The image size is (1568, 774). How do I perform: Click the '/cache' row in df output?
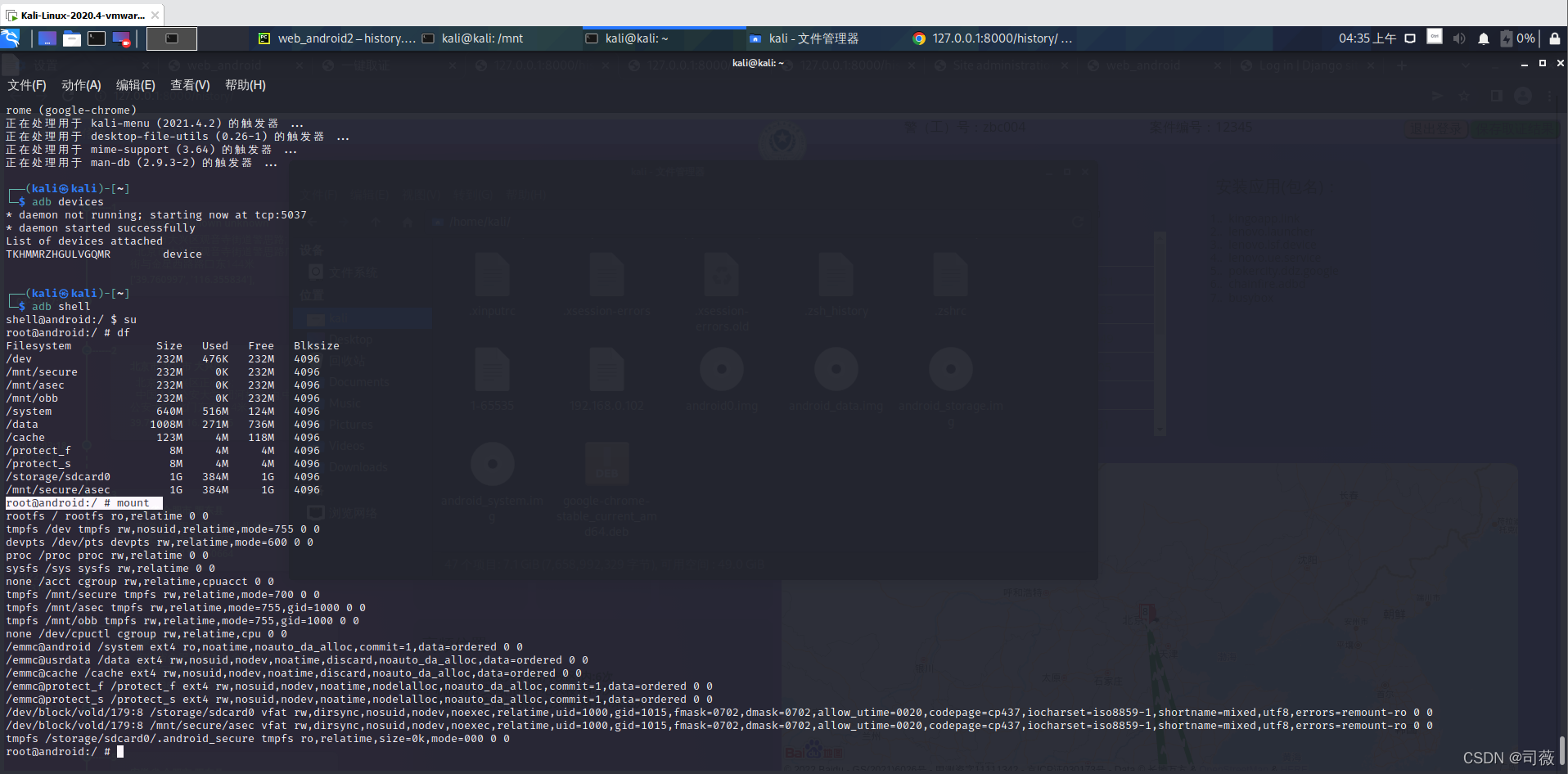163,438
